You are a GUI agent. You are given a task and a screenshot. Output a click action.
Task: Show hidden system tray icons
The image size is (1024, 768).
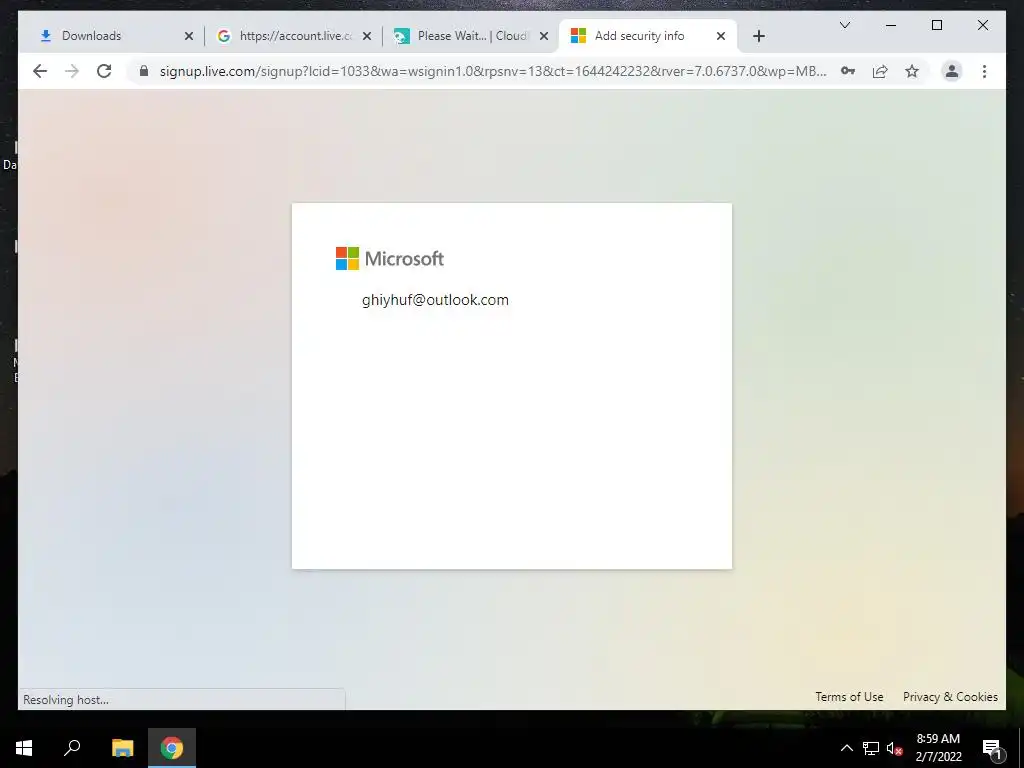click(846, 748)
